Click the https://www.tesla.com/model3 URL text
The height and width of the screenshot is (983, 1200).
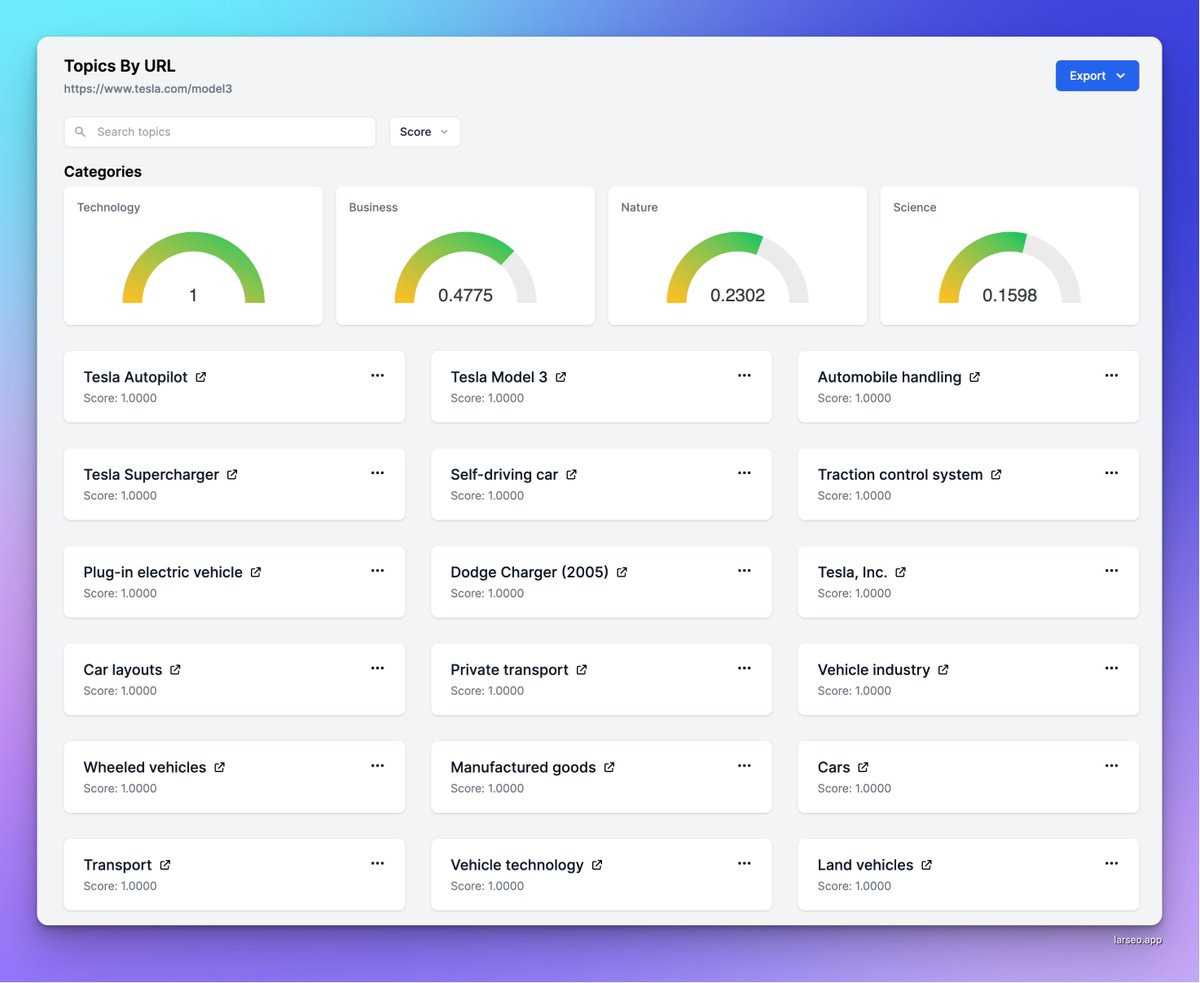click(x=148, y=89)
